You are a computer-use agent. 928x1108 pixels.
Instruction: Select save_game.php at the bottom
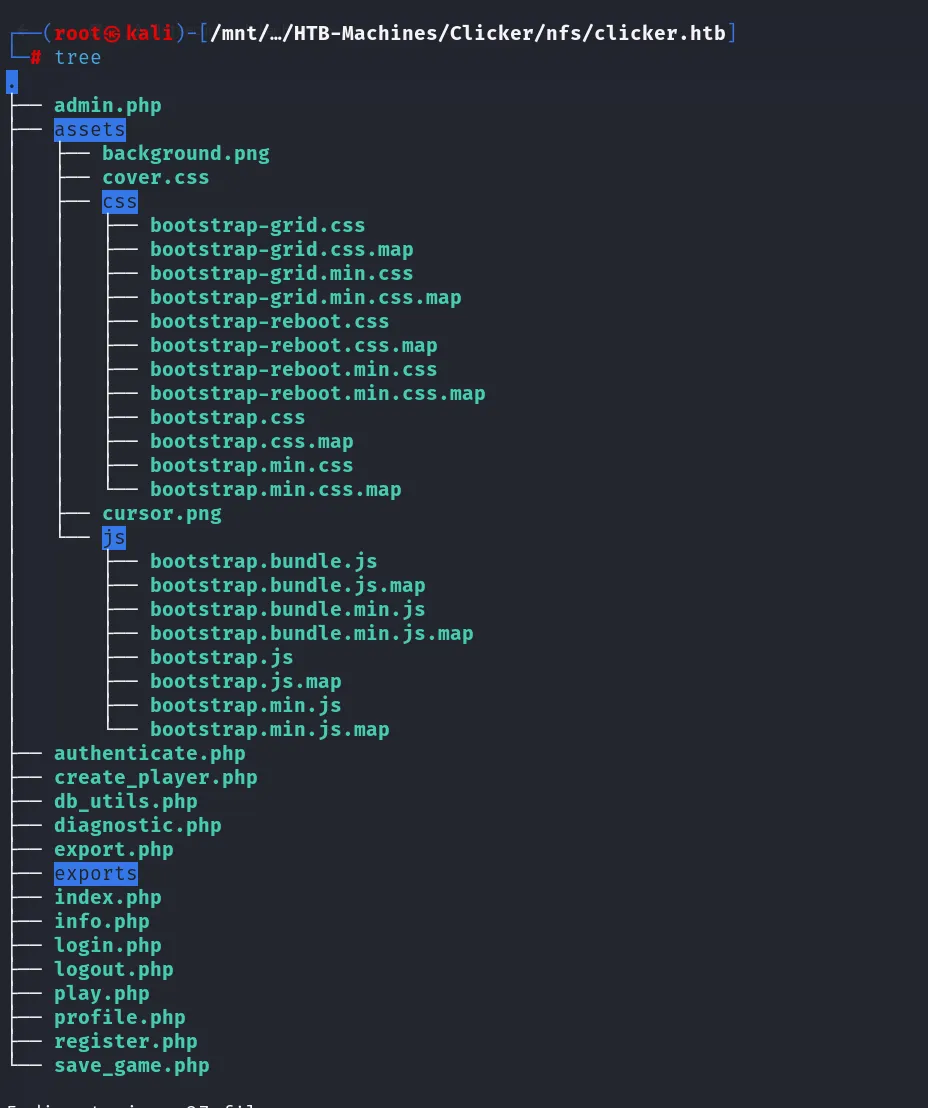pos(131,1066)
